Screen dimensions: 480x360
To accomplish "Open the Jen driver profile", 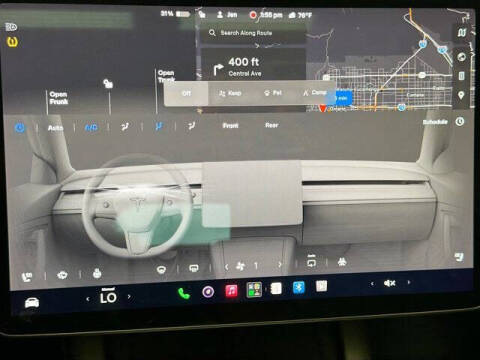I will (x=227, y=15).
